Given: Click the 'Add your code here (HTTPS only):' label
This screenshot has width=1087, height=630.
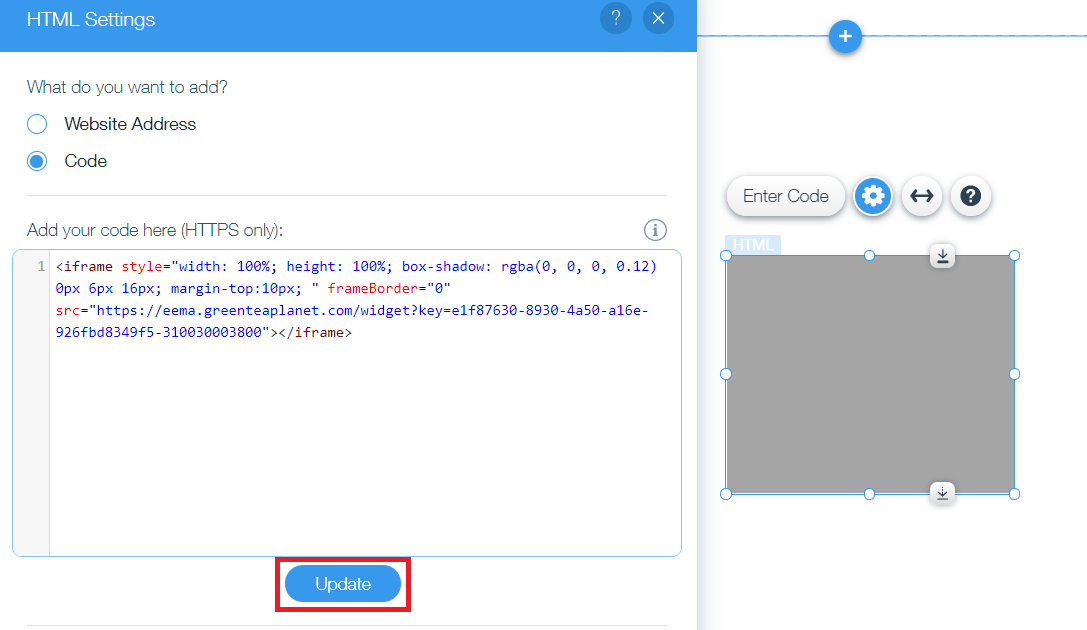Looking at the screenshot, I should pos(155,230).
